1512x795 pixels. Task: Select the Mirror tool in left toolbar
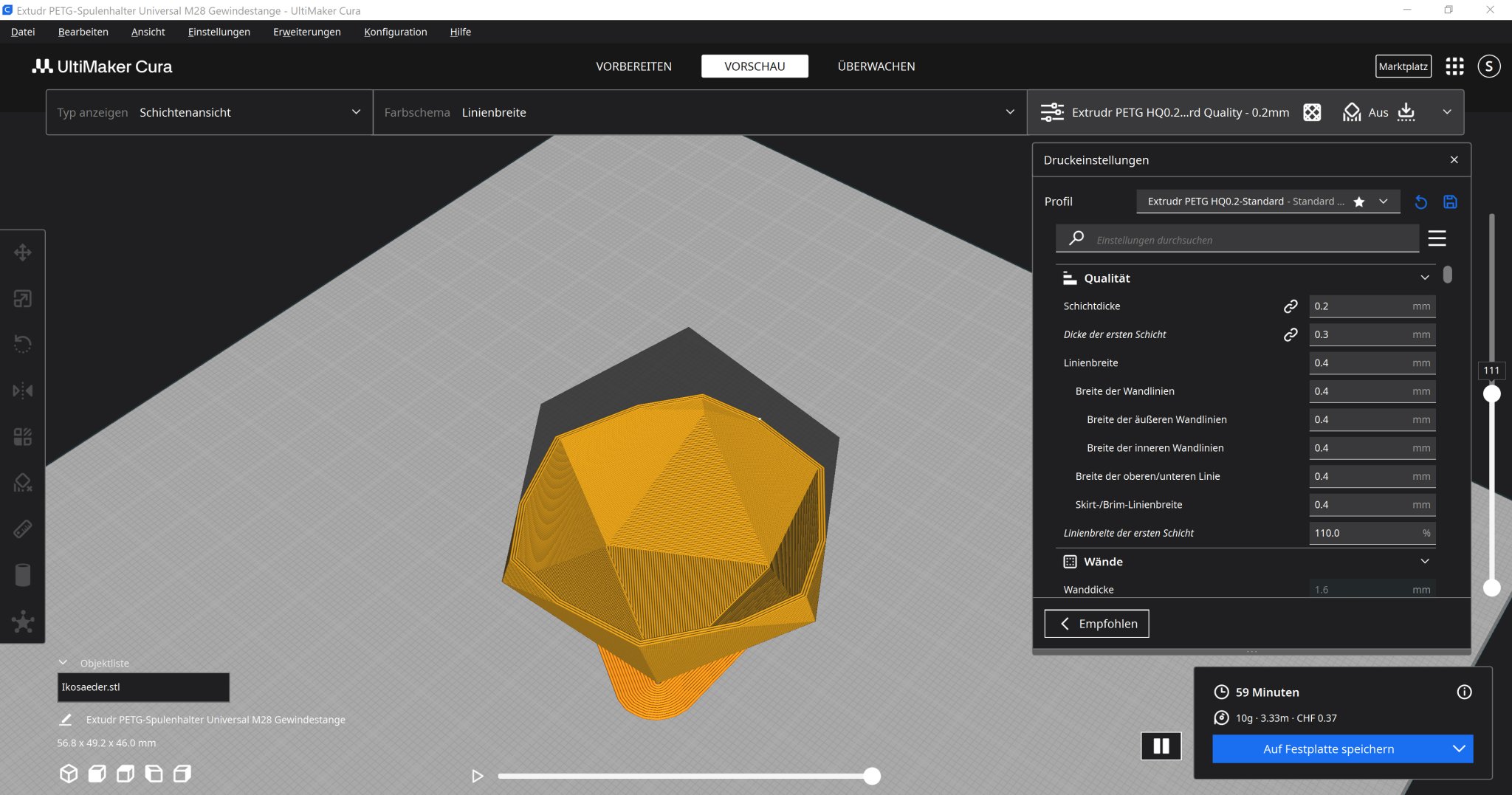[x=22, y=390]
